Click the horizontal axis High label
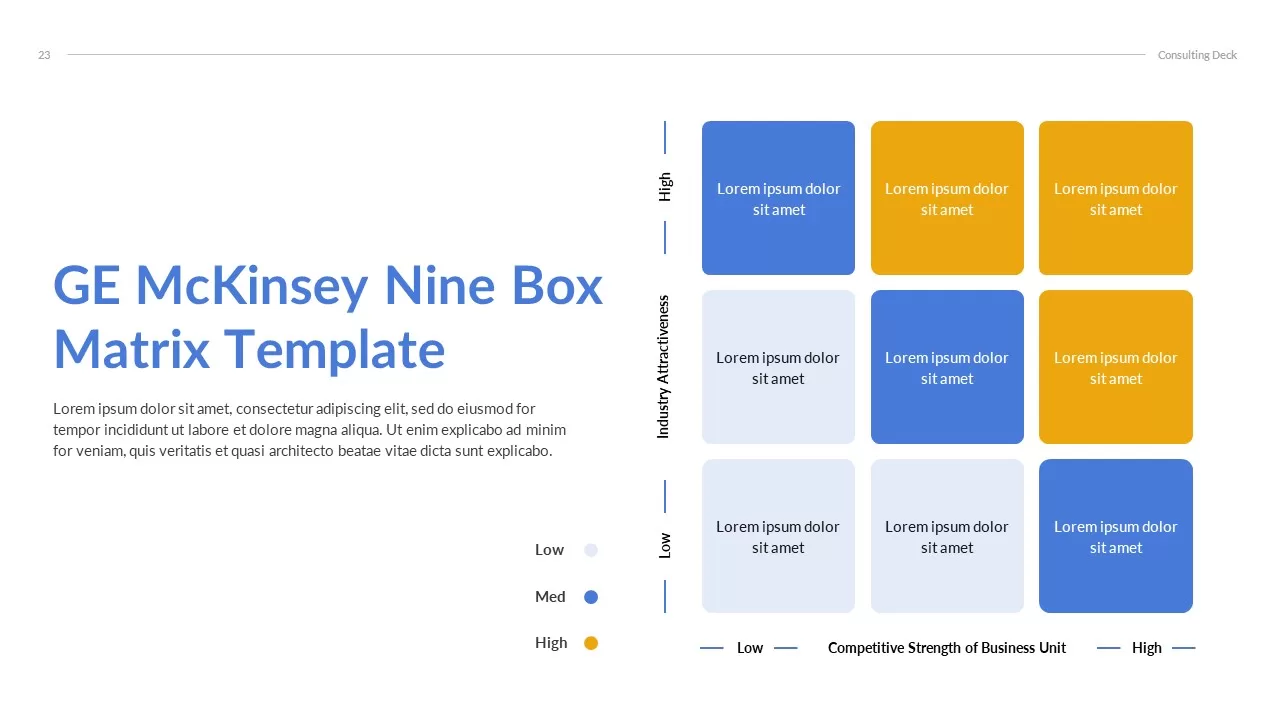The image size is (1280, 720). (x=1147, y=648)
